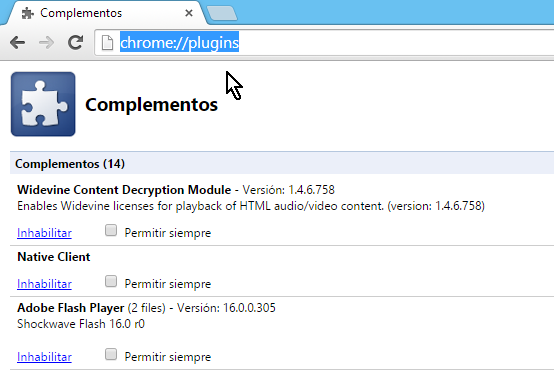Click the Native Client plugin name
This screenshot has width=554, height=370.
pos(54,257)
